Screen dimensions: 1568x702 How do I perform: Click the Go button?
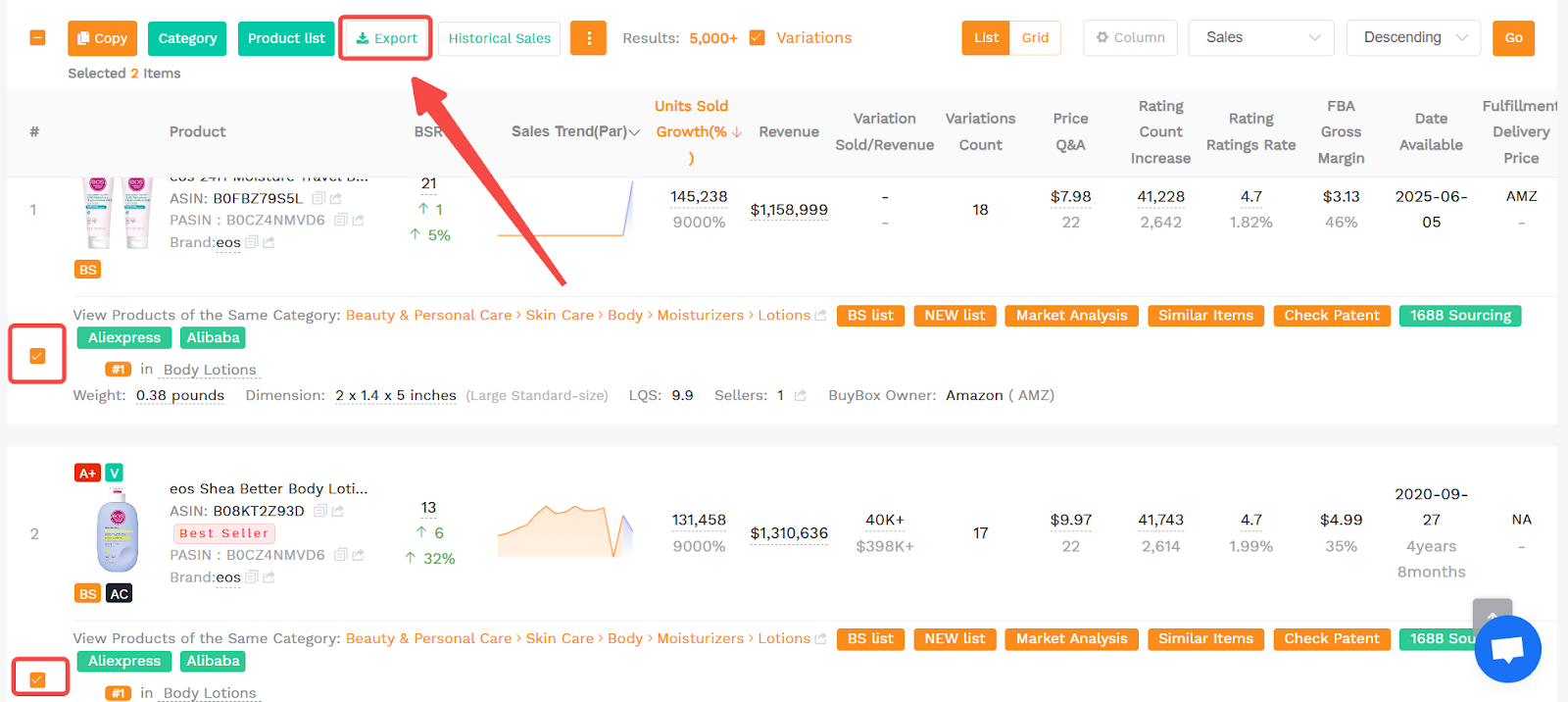(1513, 37)
